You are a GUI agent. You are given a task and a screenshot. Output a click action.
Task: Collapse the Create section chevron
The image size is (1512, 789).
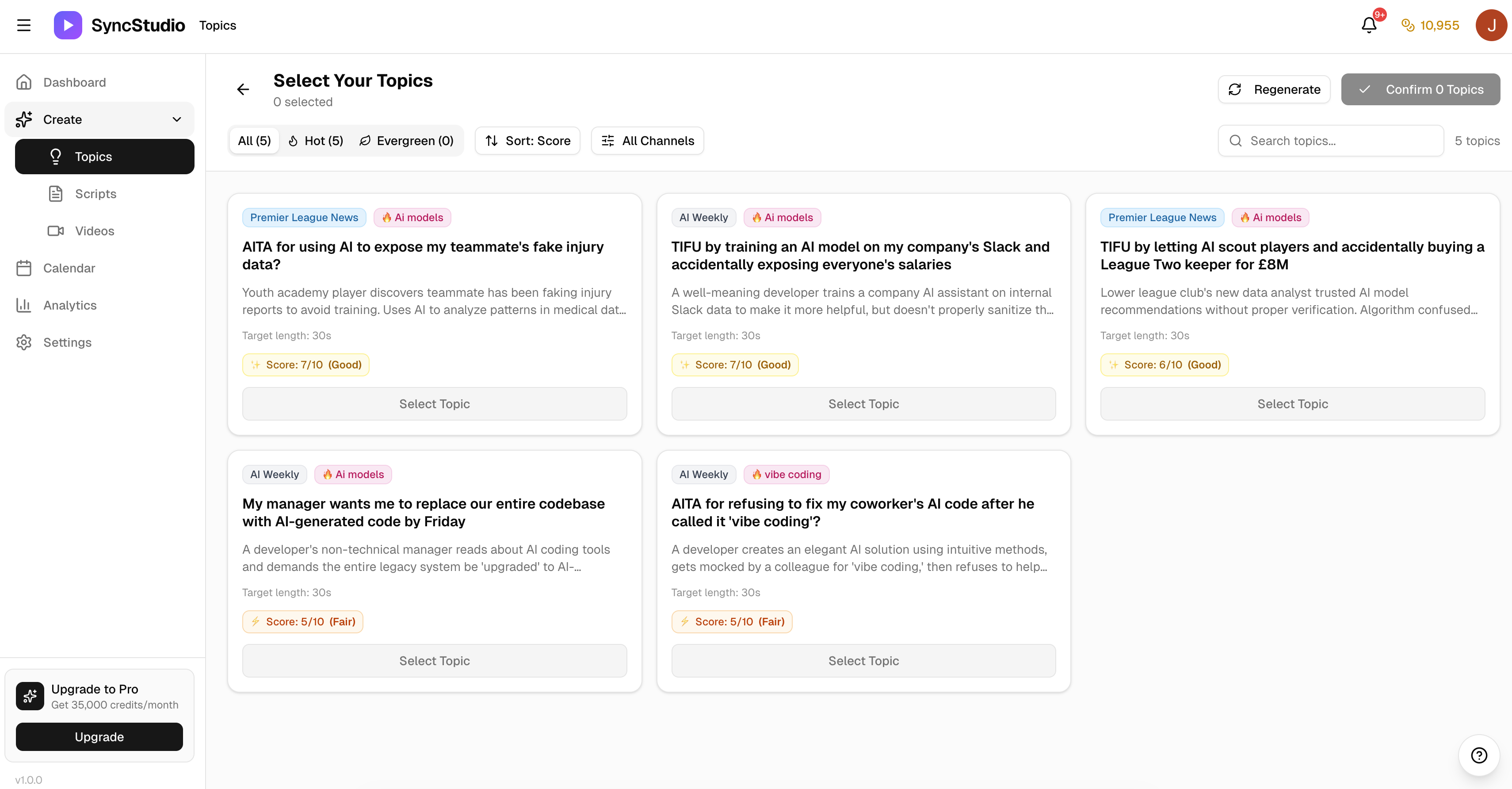pos(177,119)
